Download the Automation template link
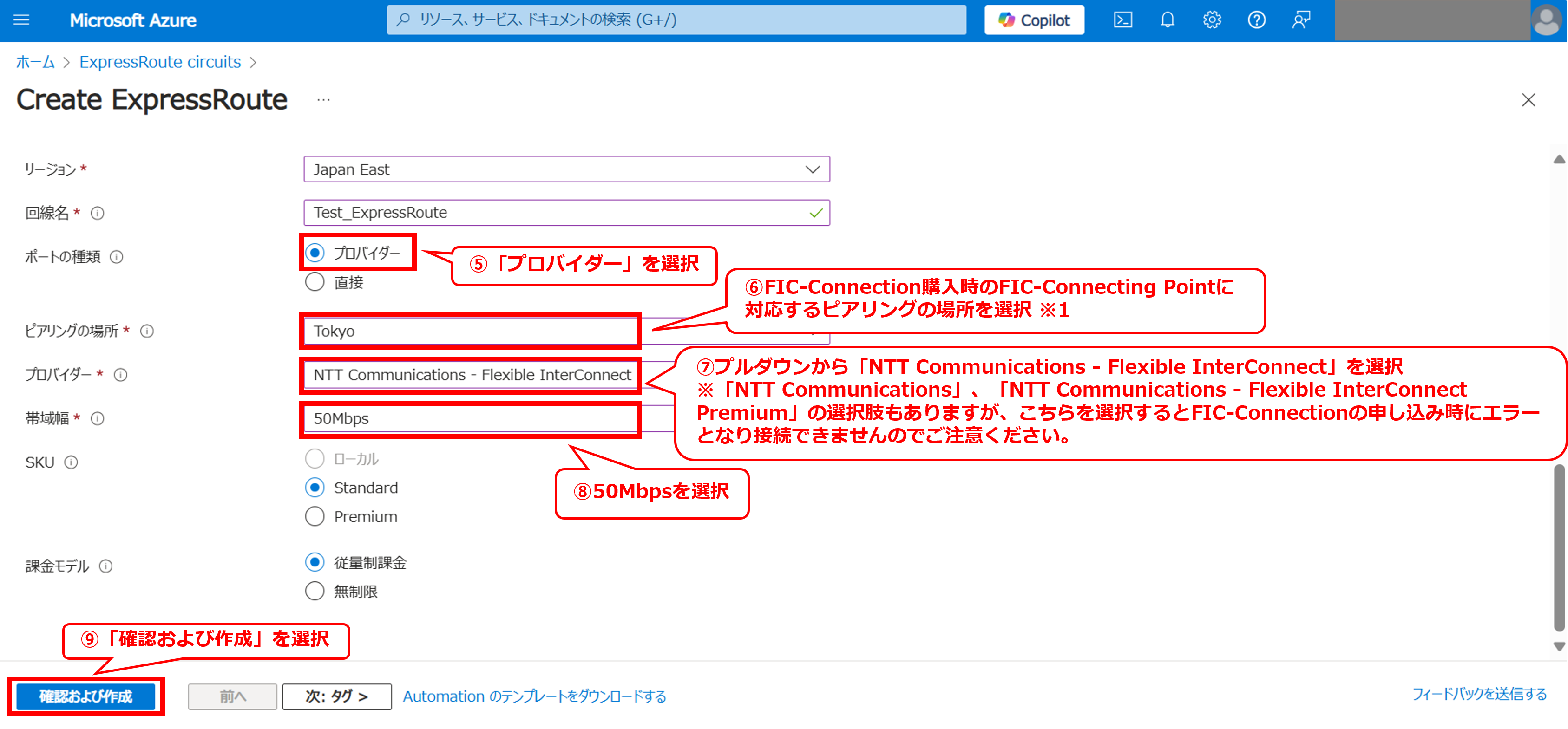The width and height of the screenshot is (1568, 729). click(534, 696)
